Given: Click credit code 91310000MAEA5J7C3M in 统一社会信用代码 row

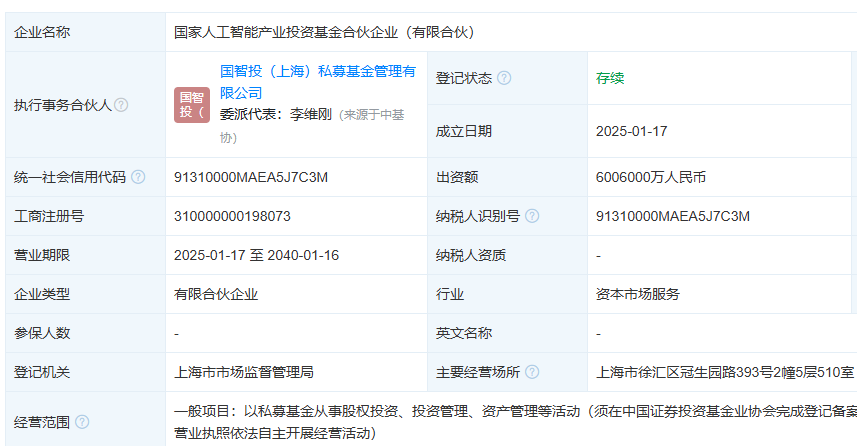Looking at the screenshot, I should (x=251, y=178).
